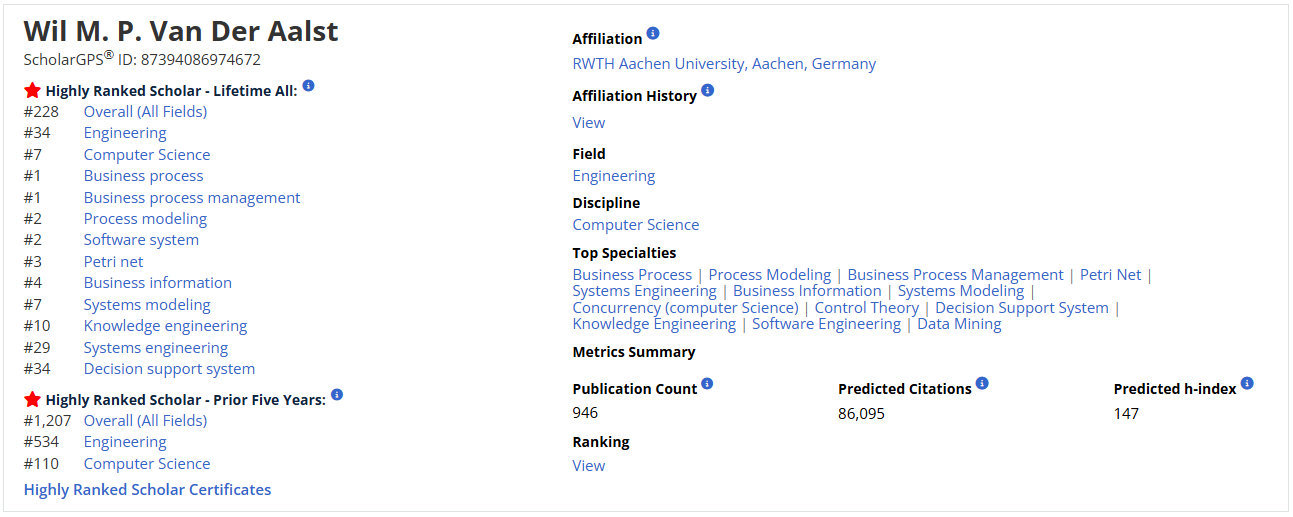Open info icon beside Affiliation History
The image size is (1293, 517).
(708, 90)
